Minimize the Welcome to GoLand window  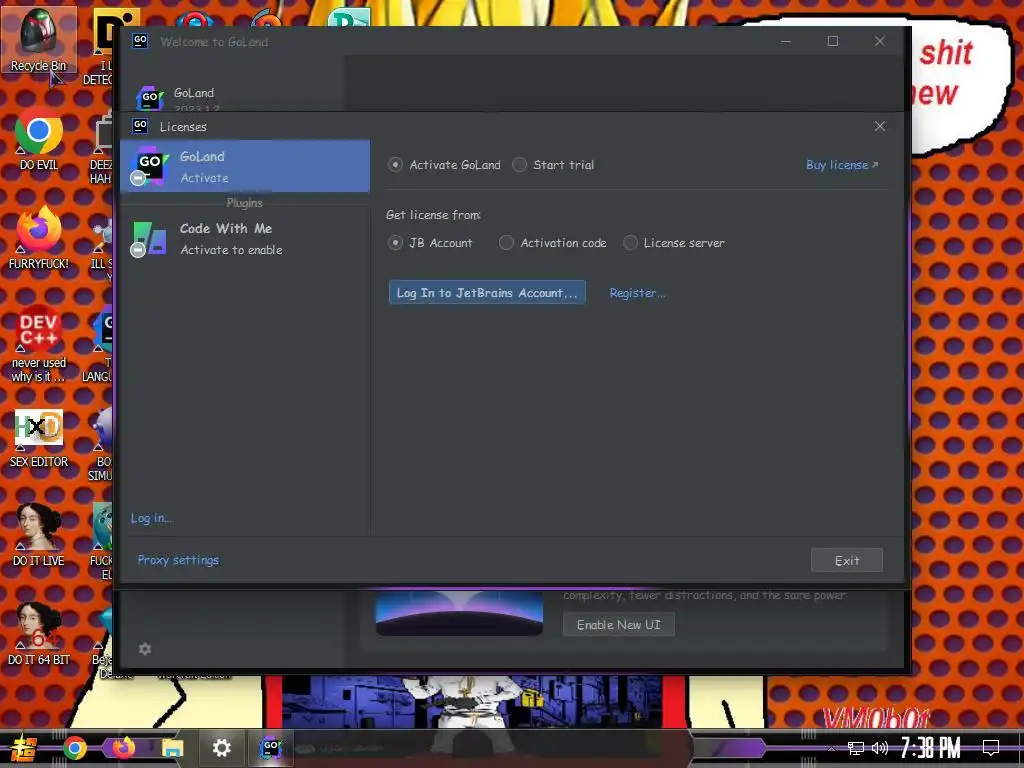coord(786,41)
